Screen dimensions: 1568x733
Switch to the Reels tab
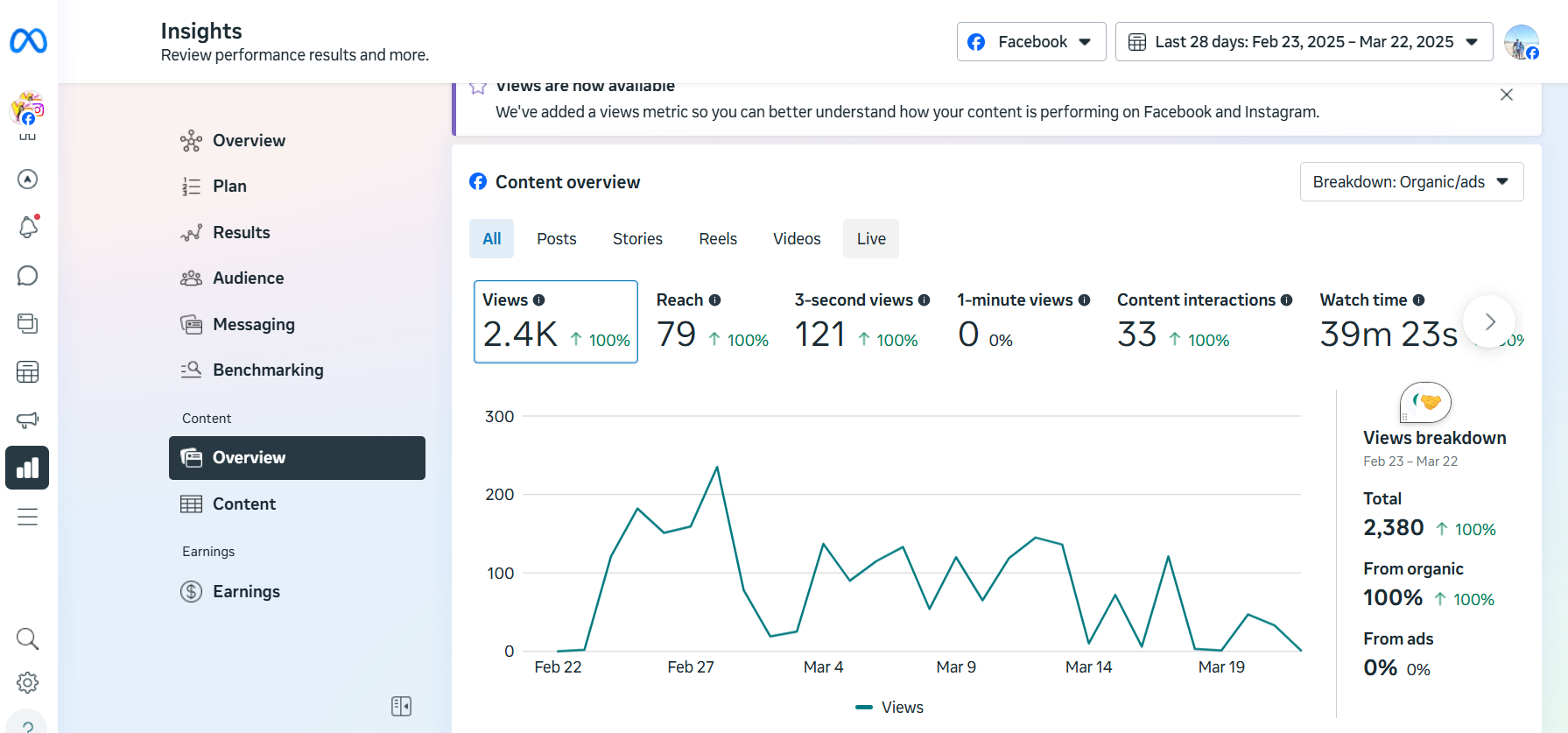[718, 239]
